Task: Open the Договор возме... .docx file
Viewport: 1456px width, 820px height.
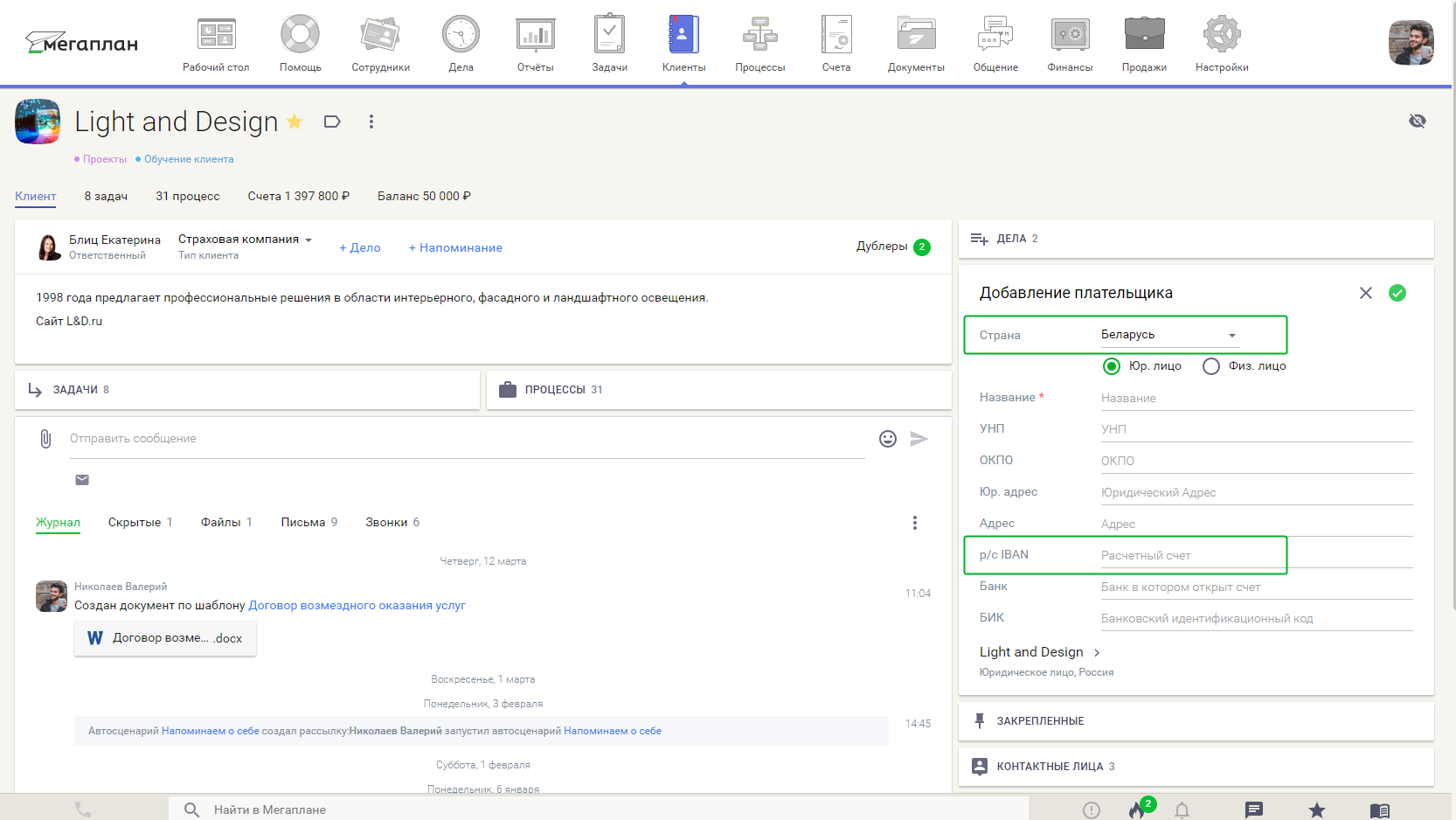Action: click(165, 638)
